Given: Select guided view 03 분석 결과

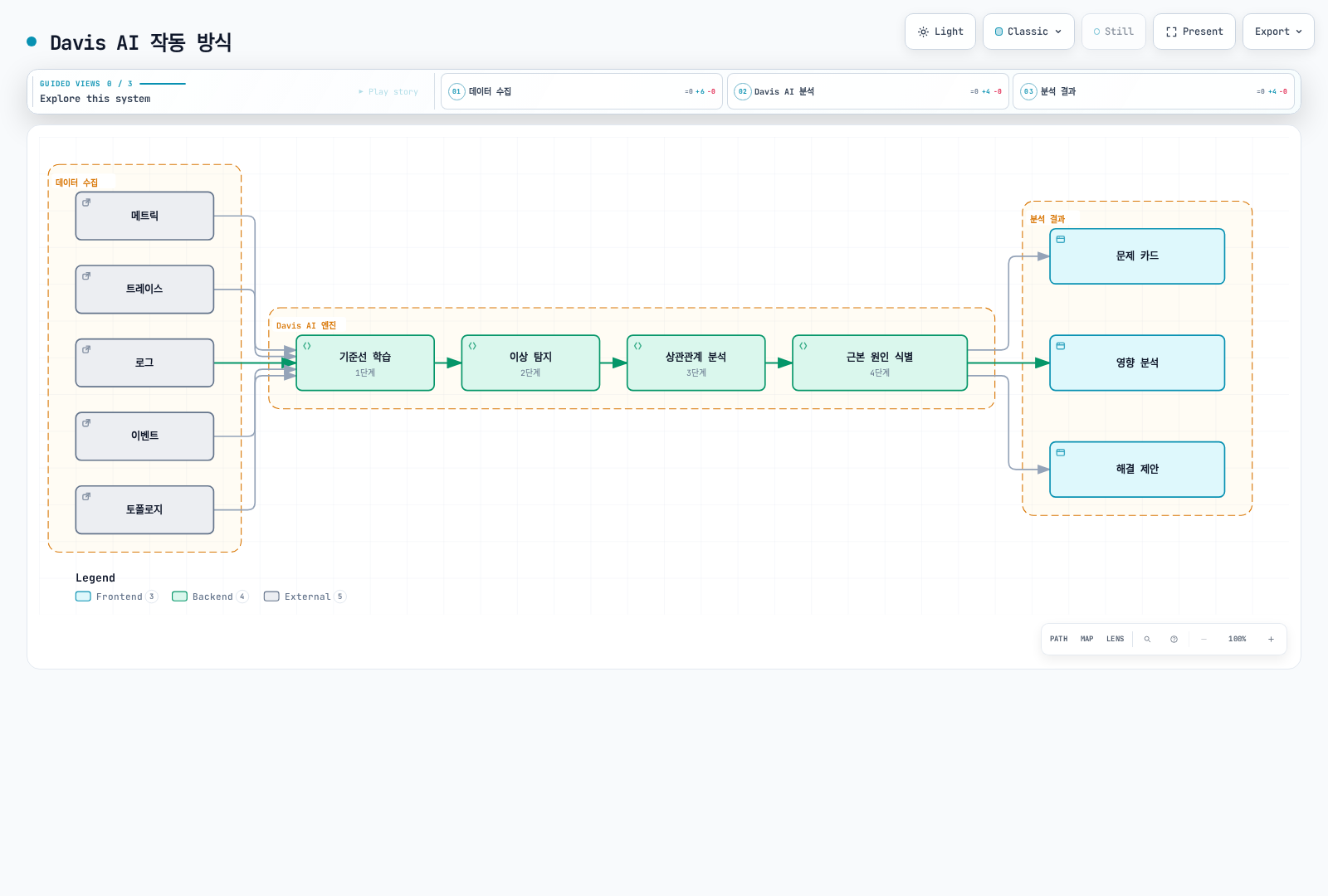Looking at the screenshot, I should coord(1154,91).
